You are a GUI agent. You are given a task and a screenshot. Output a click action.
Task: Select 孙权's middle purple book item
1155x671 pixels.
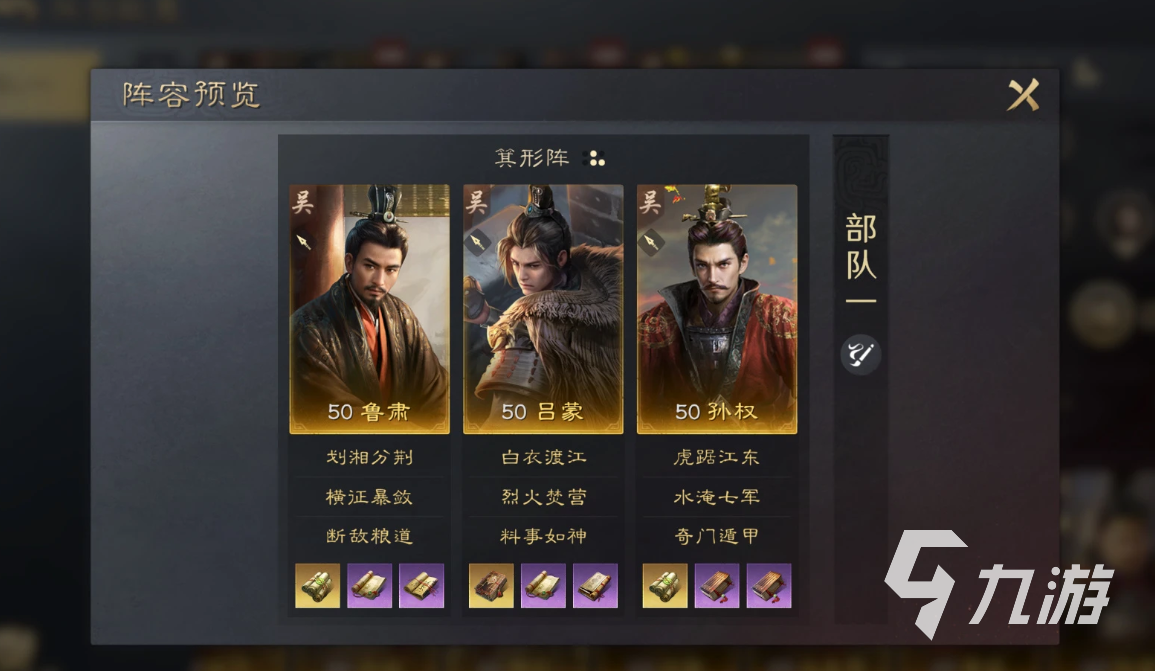(717, 586)
